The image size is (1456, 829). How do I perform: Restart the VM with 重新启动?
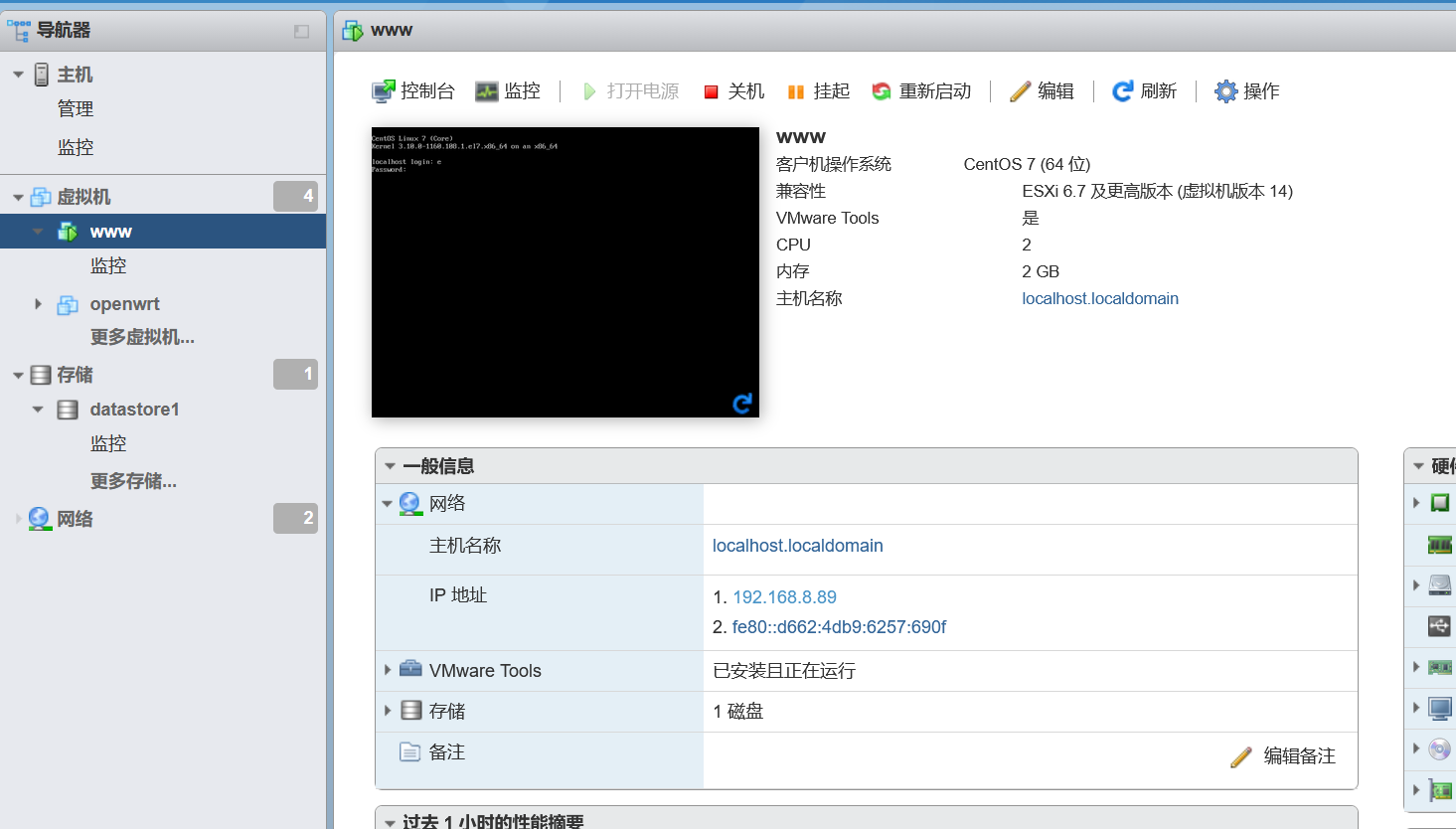point(921,91)
